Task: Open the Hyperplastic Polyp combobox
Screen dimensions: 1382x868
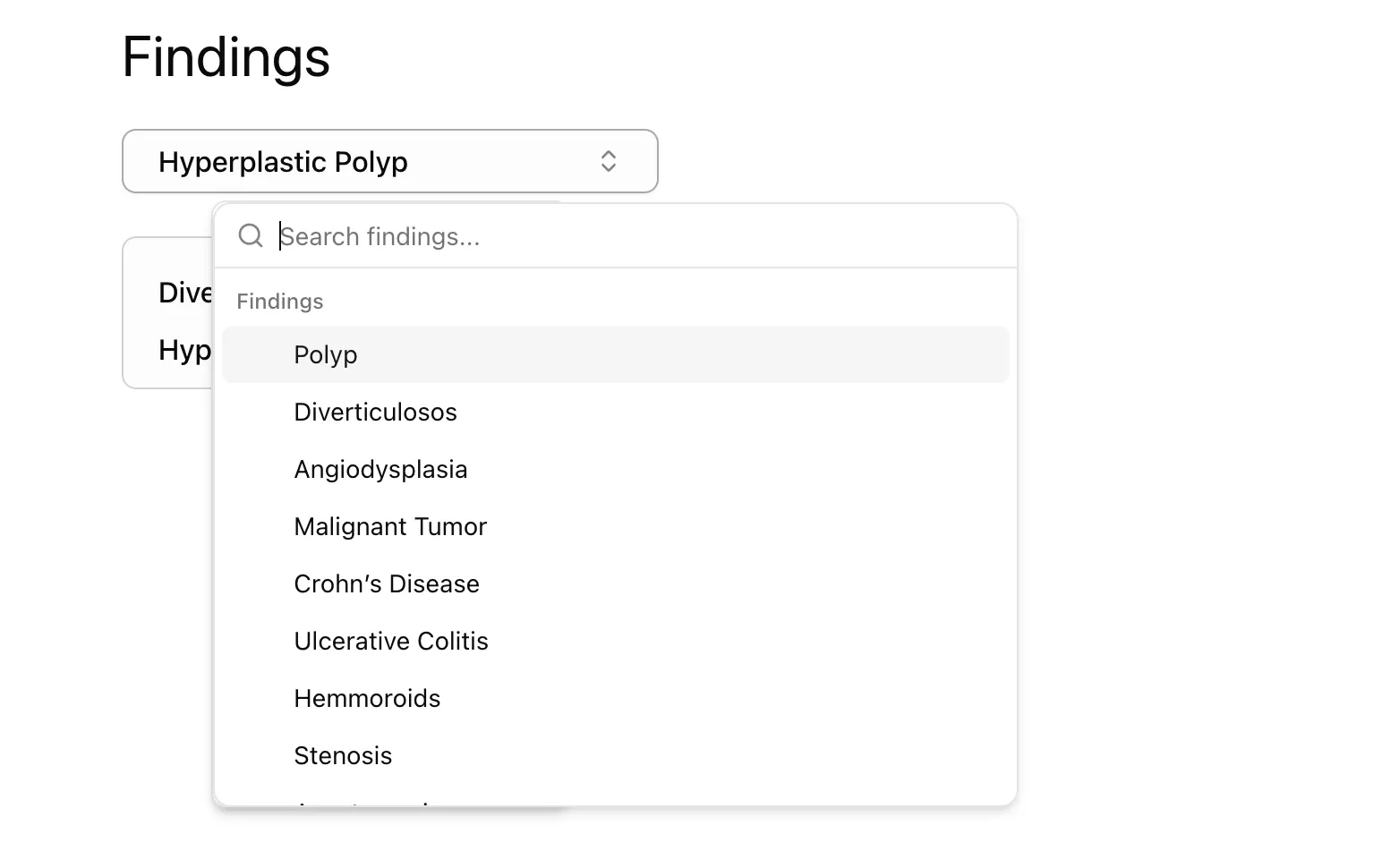Action: [x=389, y=161]
